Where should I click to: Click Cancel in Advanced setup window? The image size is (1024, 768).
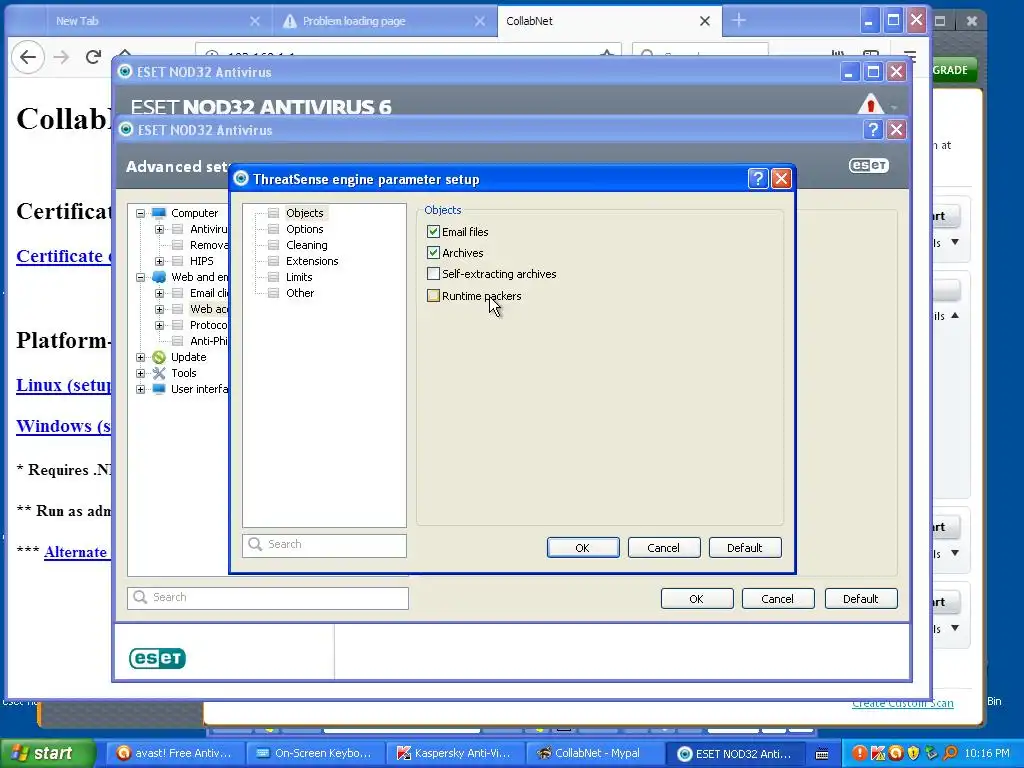(778, 599)
